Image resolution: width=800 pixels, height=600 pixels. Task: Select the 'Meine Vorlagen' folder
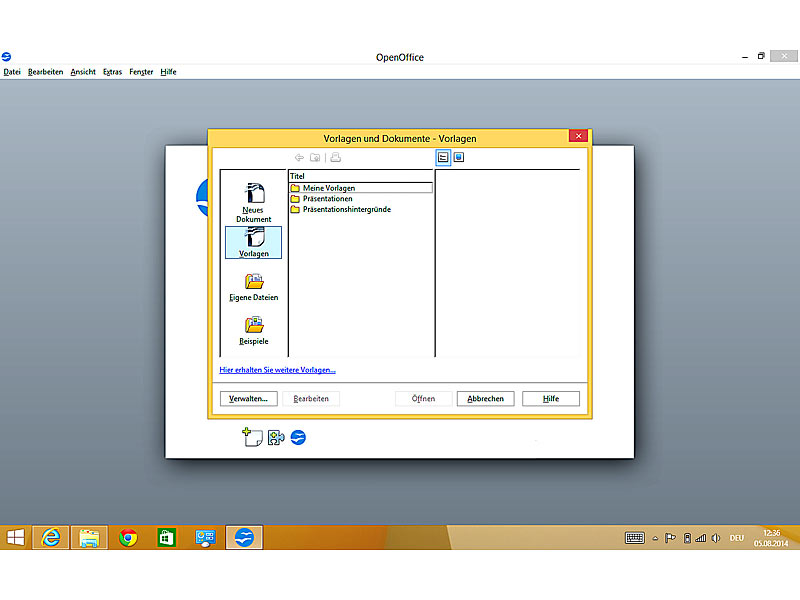[361, 188]
